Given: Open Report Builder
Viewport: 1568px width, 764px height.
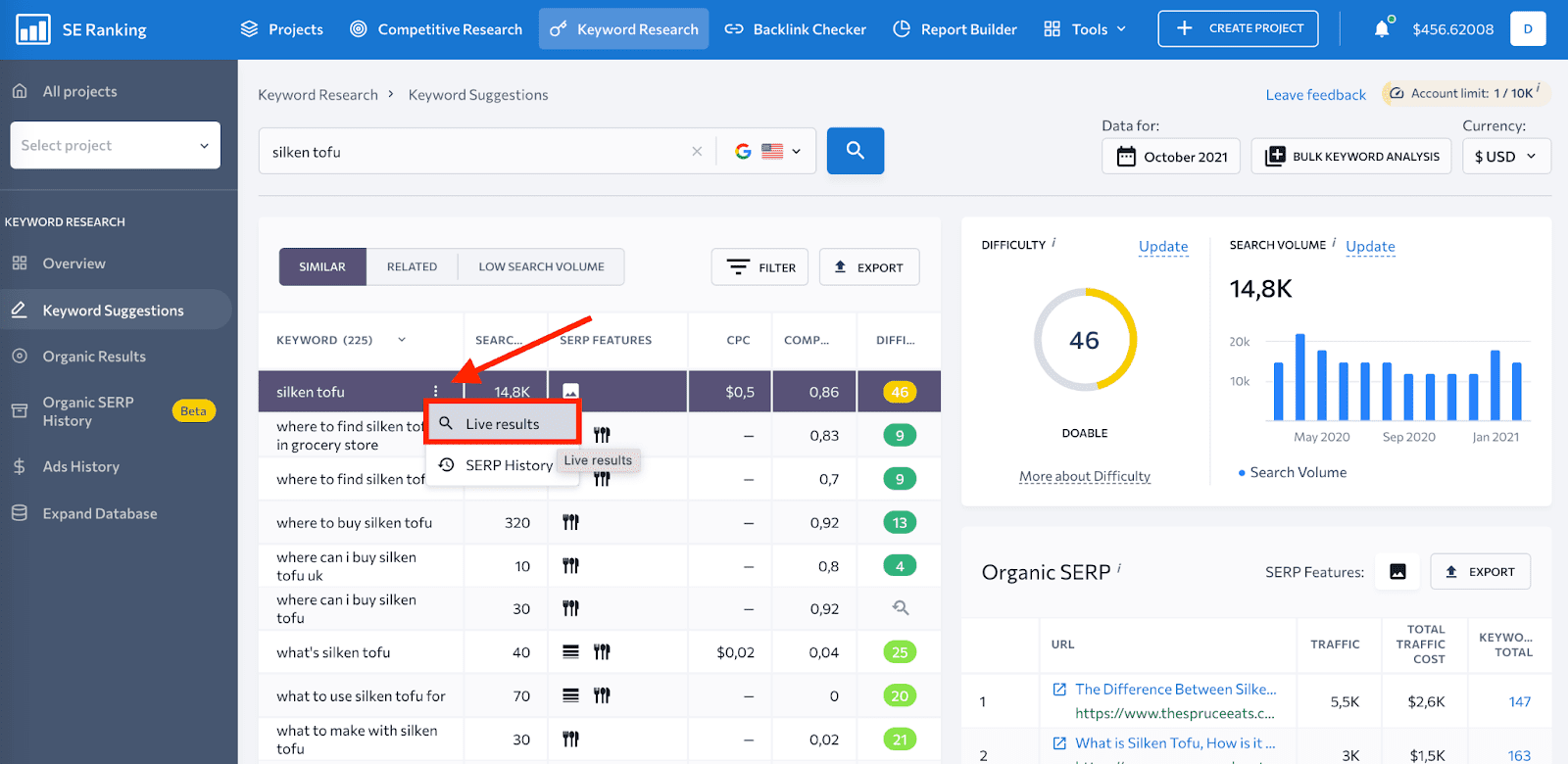Looking at the screenshot, I should (955, 29).
